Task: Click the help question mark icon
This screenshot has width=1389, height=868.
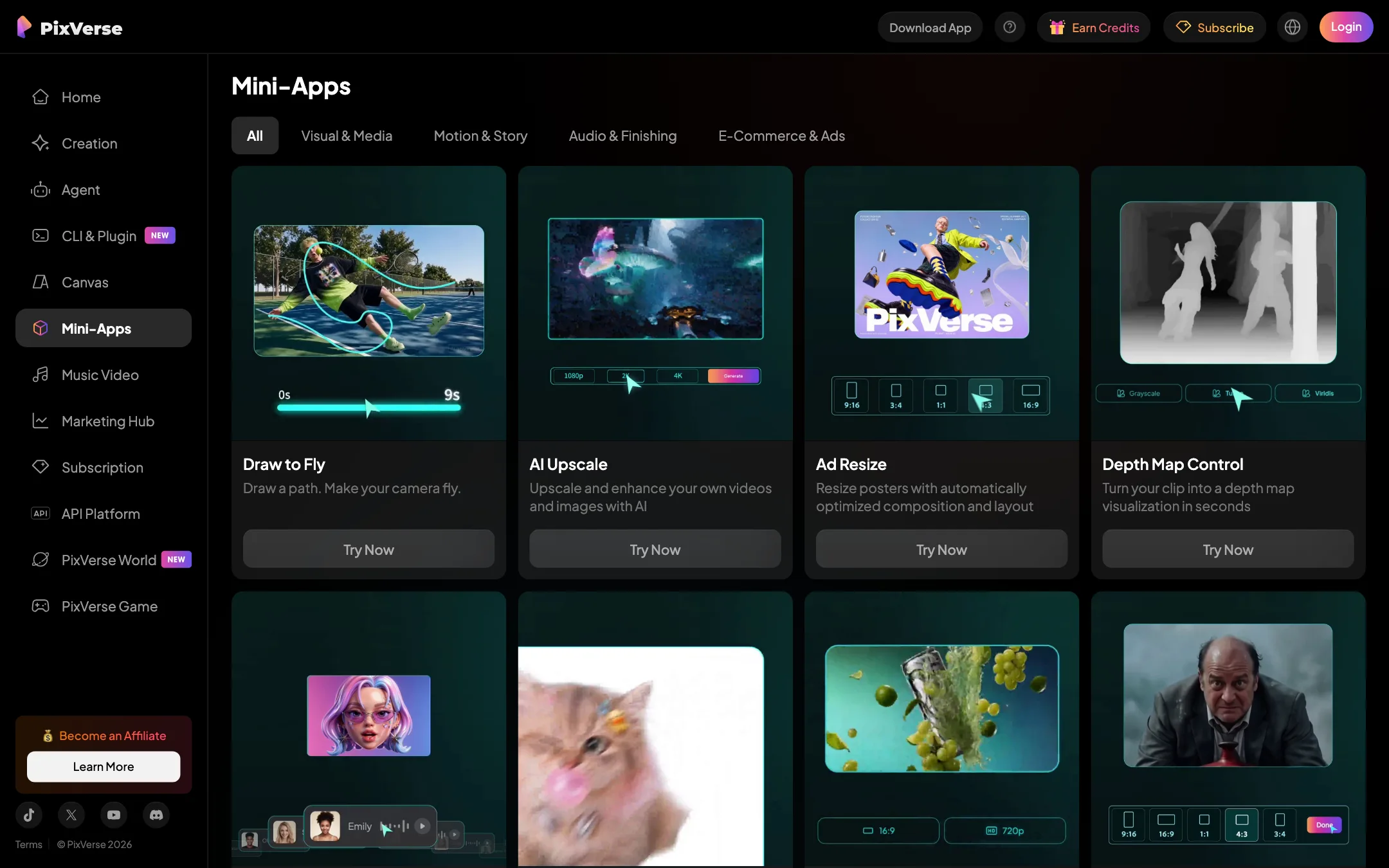Action: (x=1010, y=27)
